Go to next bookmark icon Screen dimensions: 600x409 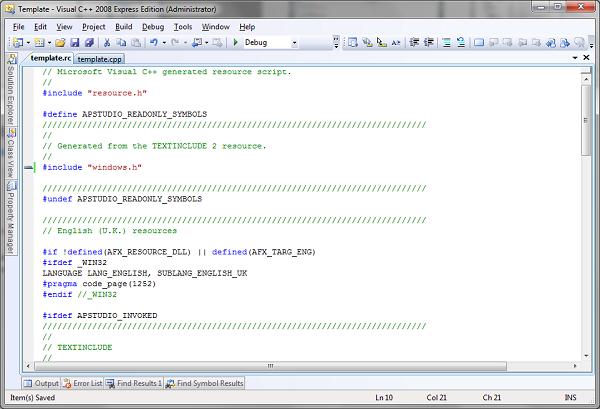pos(508,42)
